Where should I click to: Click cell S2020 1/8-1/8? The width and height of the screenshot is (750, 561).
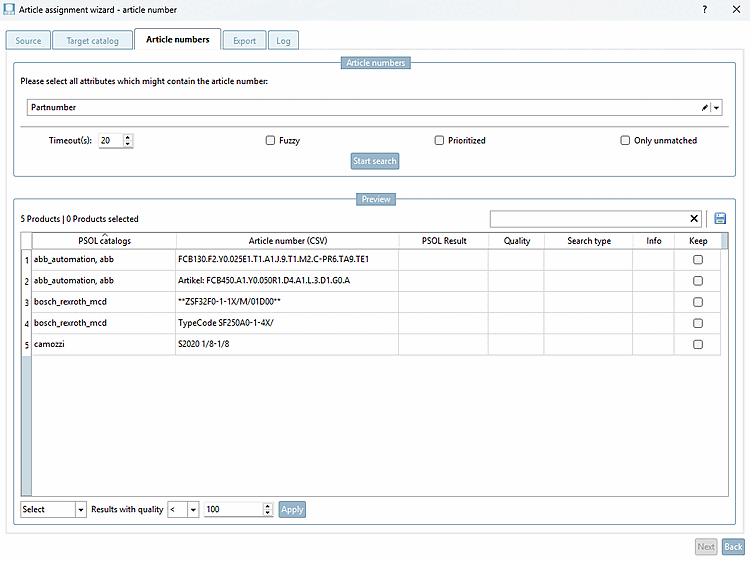tap(287, 344)
